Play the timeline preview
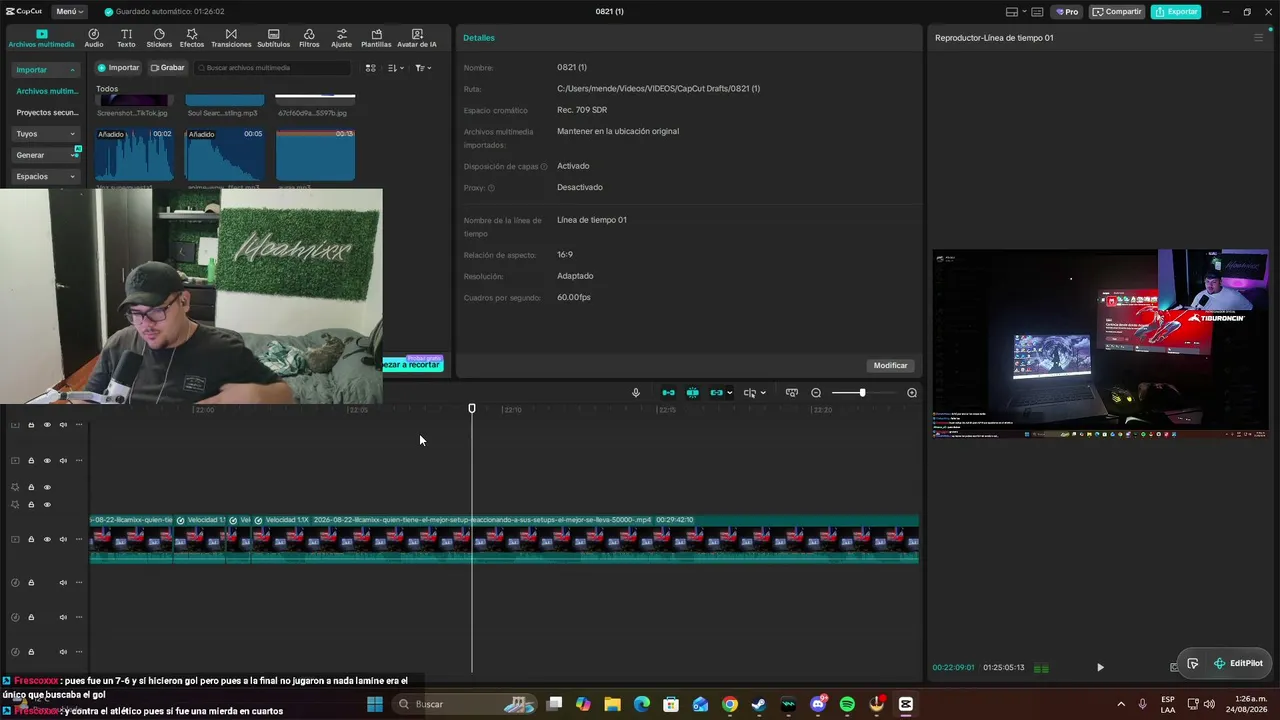The image size is (1280, 720). click(1100, 667)
